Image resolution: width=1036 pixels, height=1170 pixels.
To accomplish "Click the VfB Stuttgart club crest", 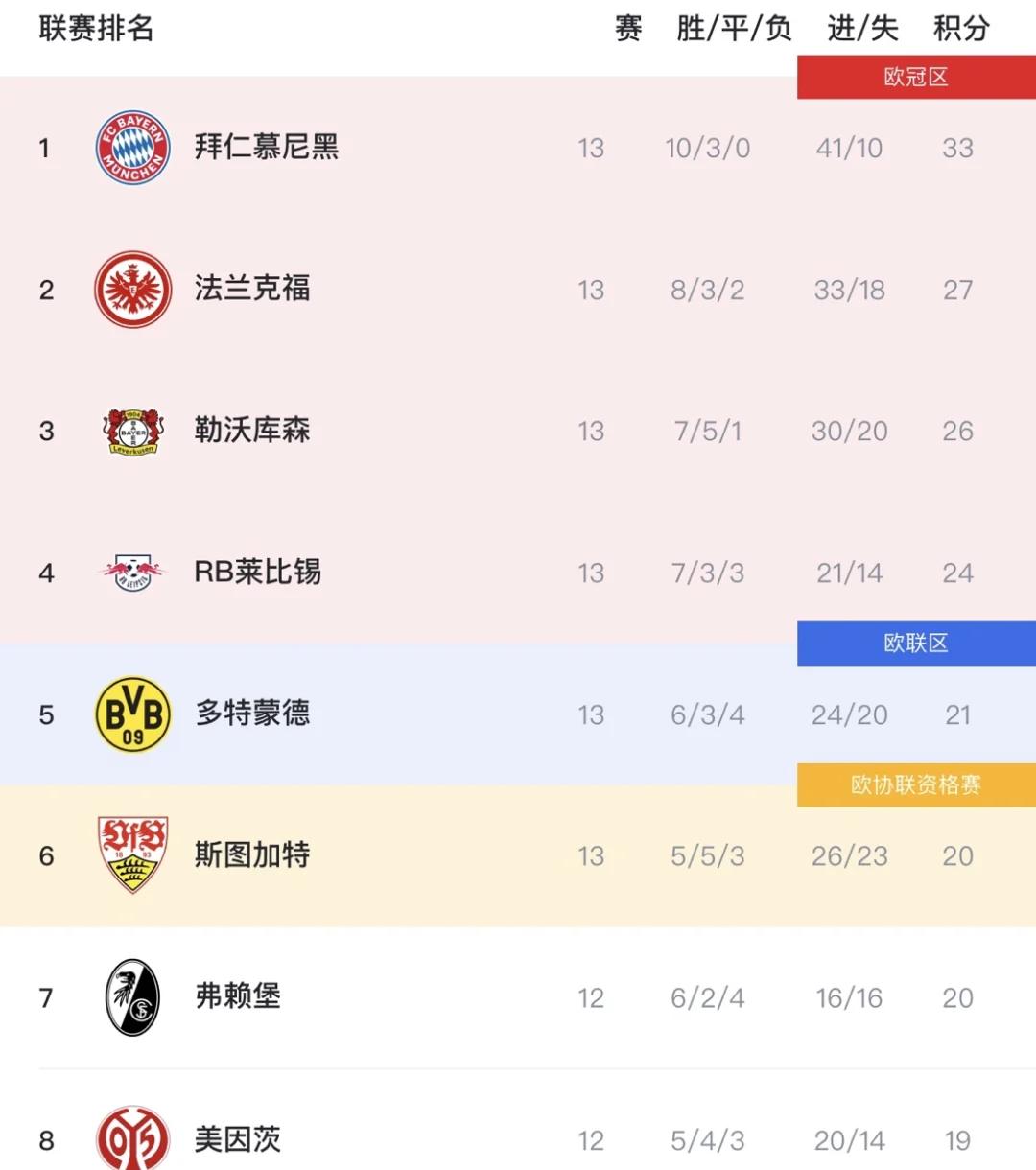I will (133, 855).
